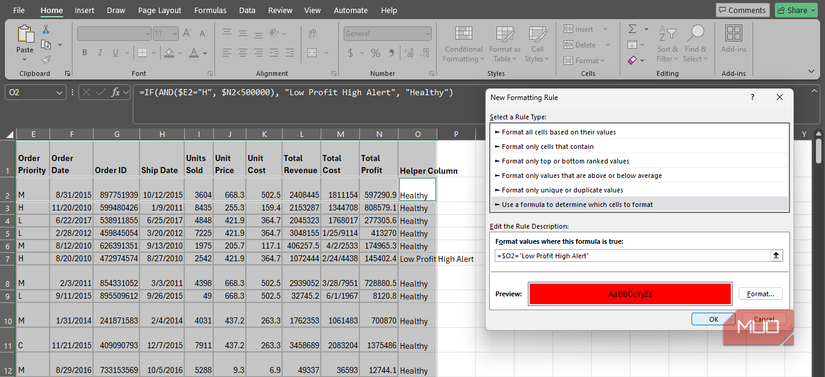Click the Center alignment icon

[x=243, y=53]
